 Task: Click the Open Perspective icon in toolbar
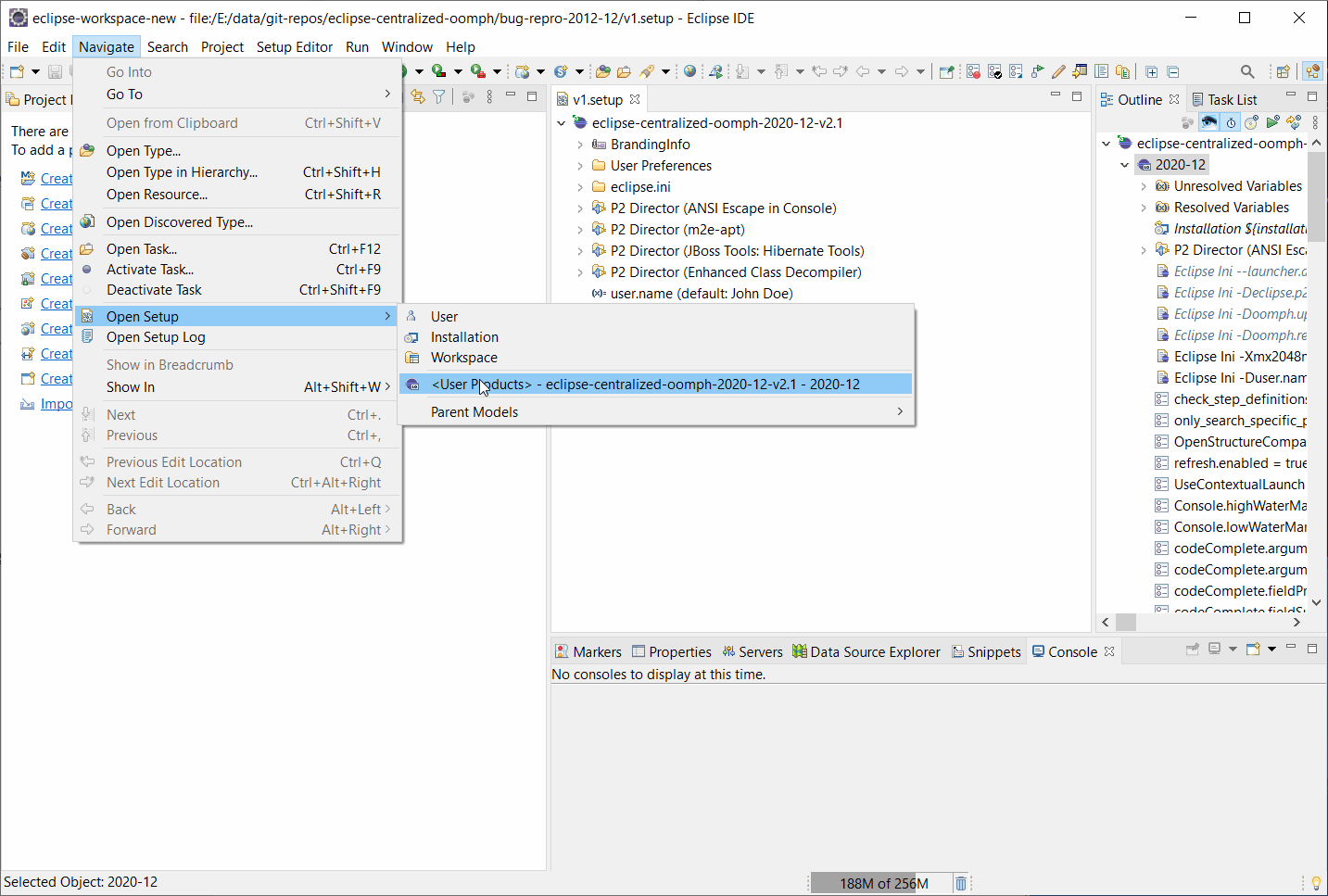(x=1284, y=71)
